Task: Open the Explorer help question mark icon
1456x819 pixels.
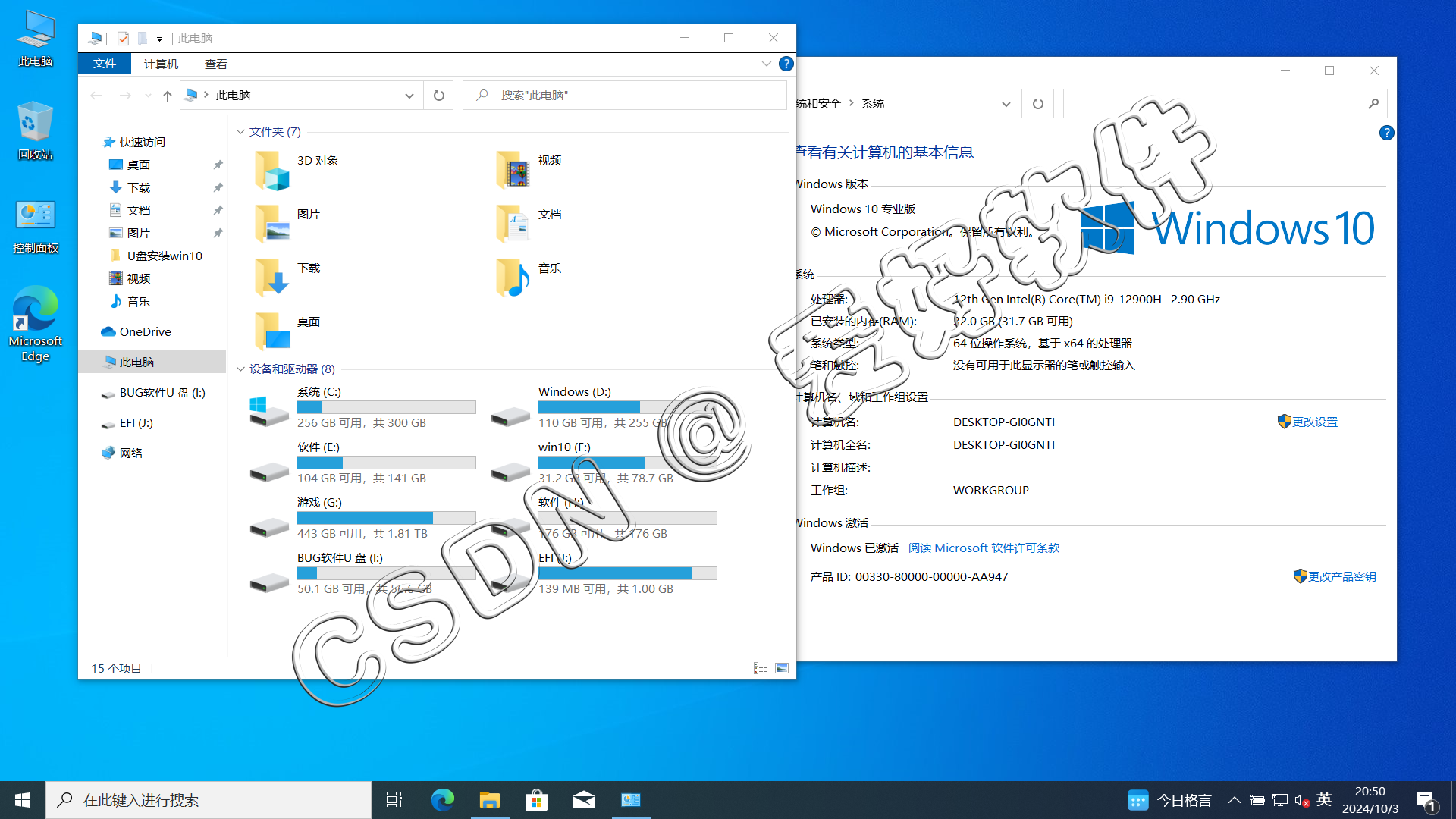Action: pos(786,64)
